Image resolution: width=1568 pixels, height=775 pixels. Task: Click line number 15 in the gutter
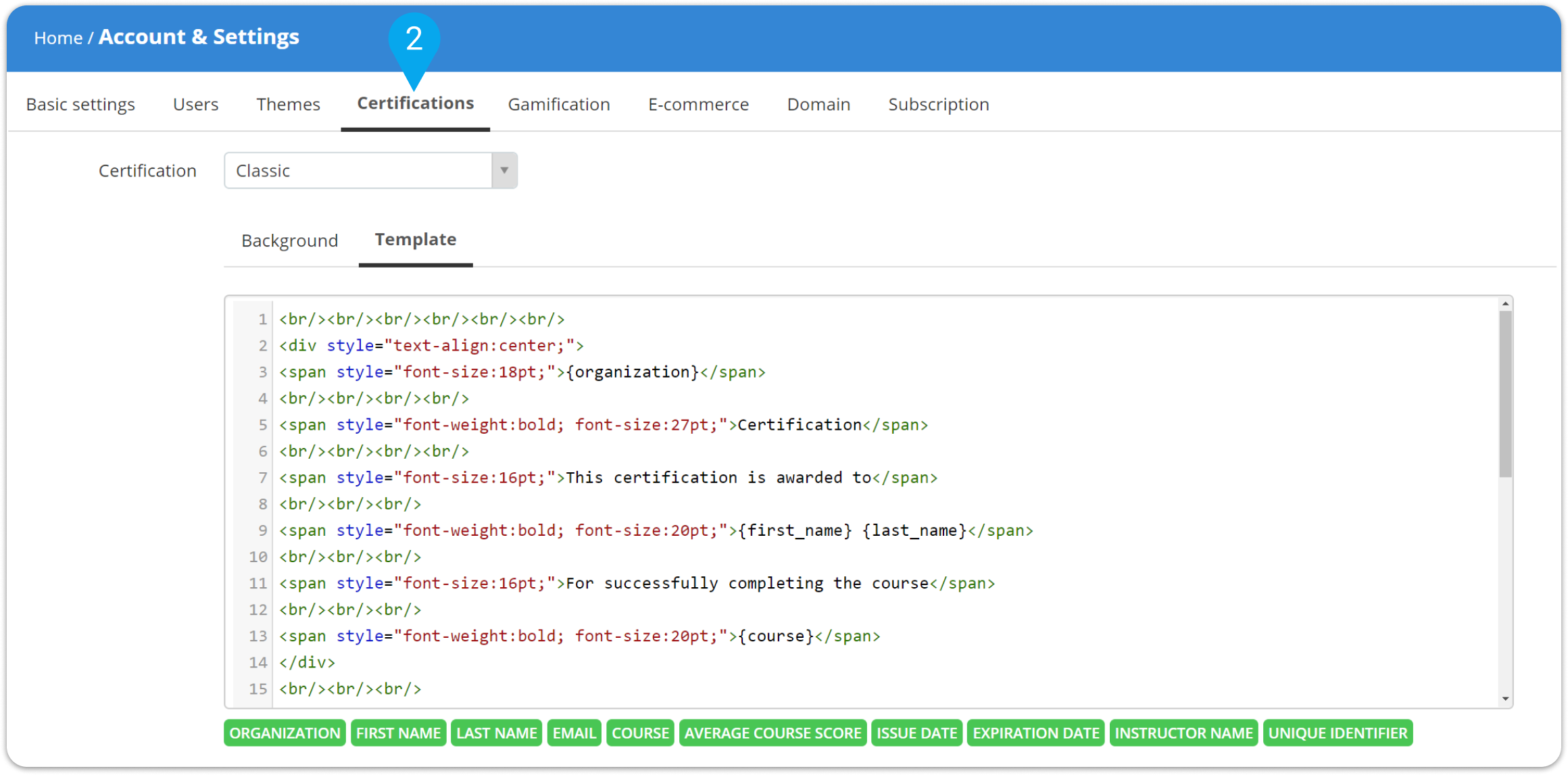tap(258, 689)
